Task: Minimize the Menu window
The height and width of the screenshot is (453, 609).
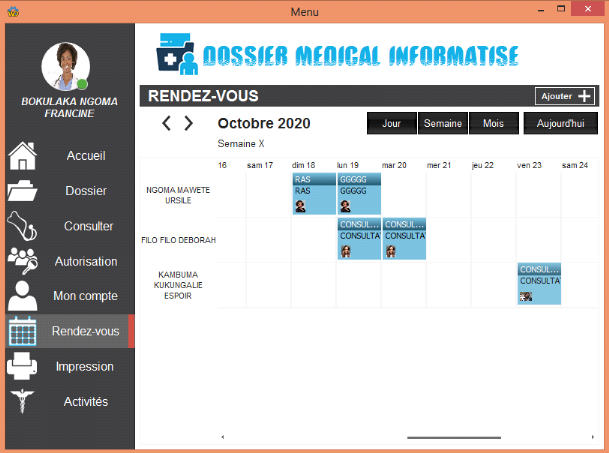Action: (541, 10)
